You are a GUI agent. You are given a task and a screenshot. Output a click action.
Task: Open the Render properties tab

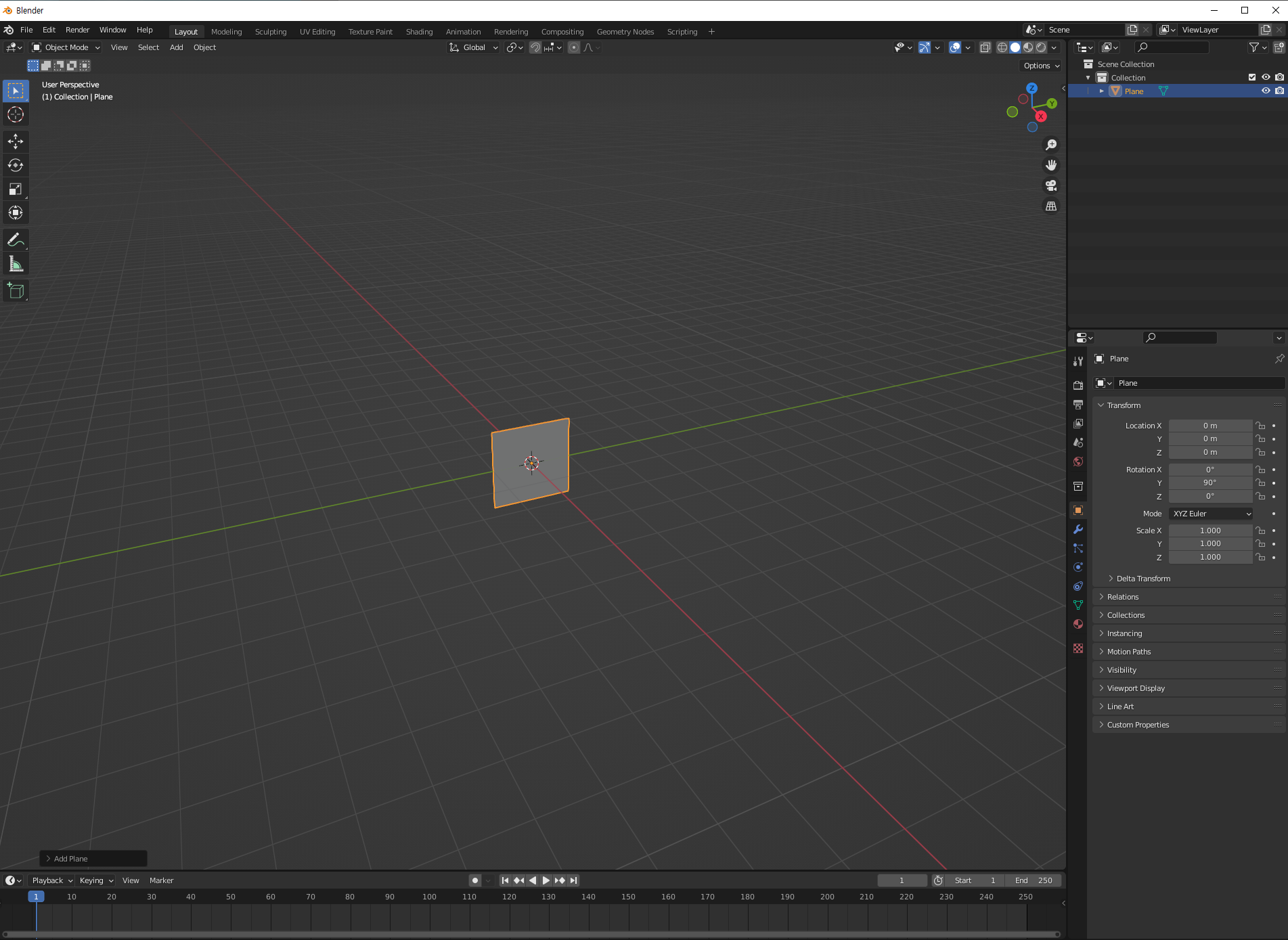pyautogui.click(x=1078, y=385)
